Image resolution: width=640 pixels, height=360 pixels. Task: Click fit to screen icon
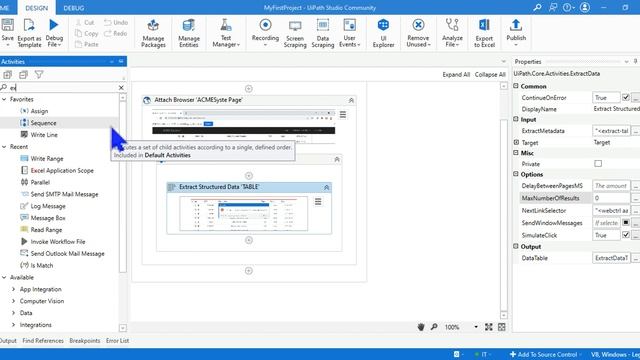(x=489, y=327)
